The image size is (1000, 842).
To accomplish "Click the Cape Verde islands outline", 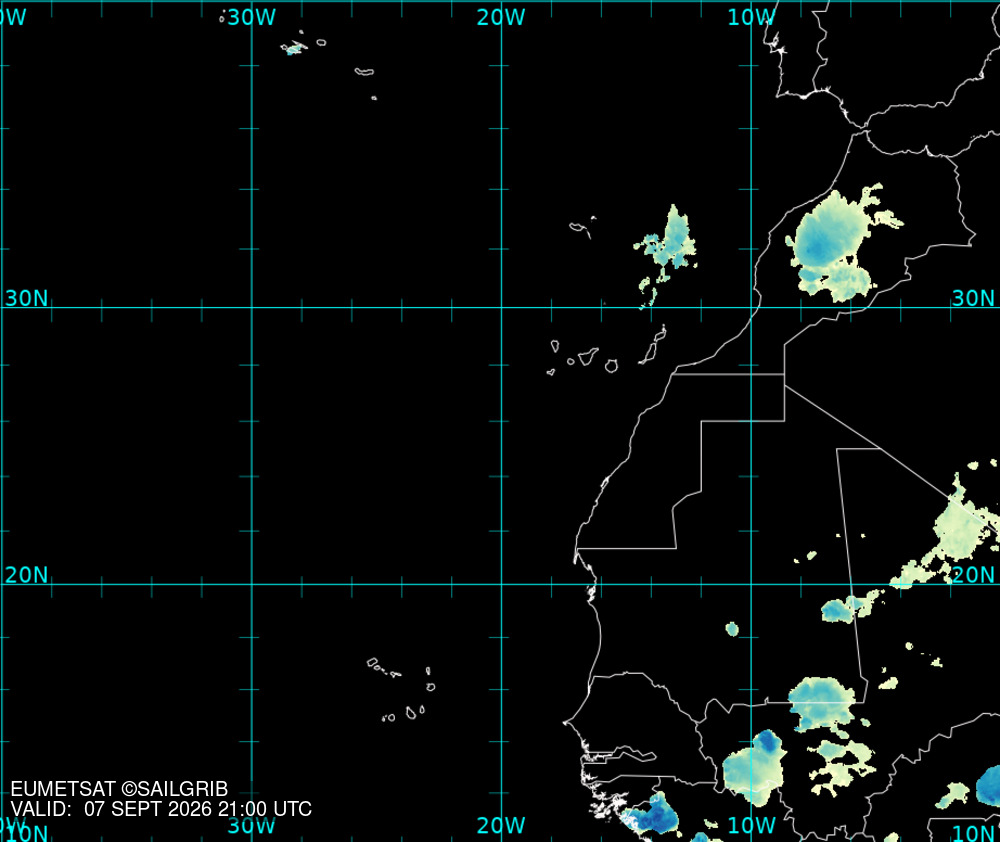I will (402, 690).
